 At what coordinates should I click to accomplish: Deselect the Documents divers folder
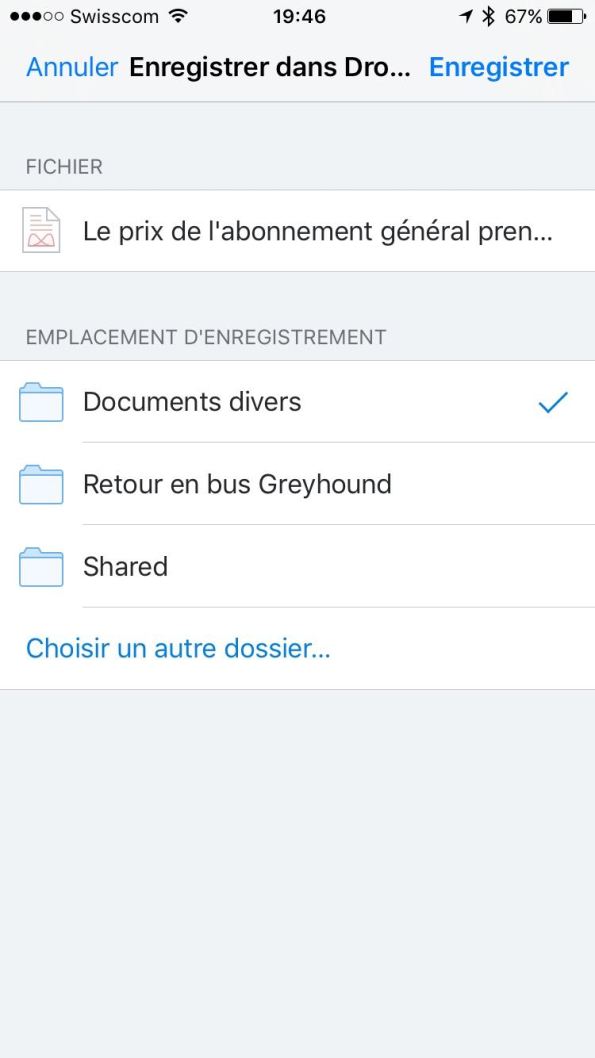pyautogui.click(x=192, y=401)
